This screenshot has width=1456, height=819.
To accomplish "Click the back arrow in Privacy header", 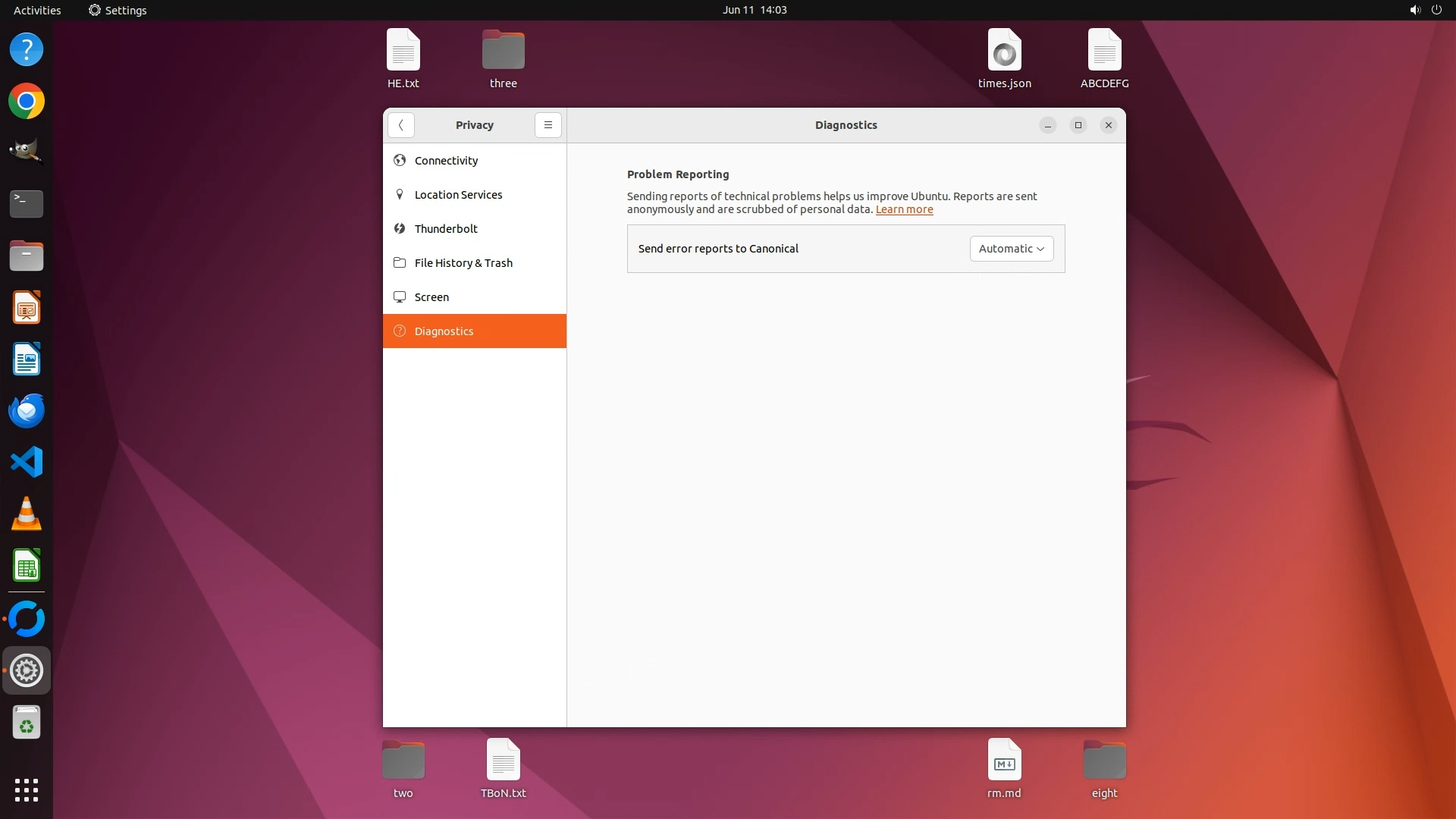I will pos(400,125).
